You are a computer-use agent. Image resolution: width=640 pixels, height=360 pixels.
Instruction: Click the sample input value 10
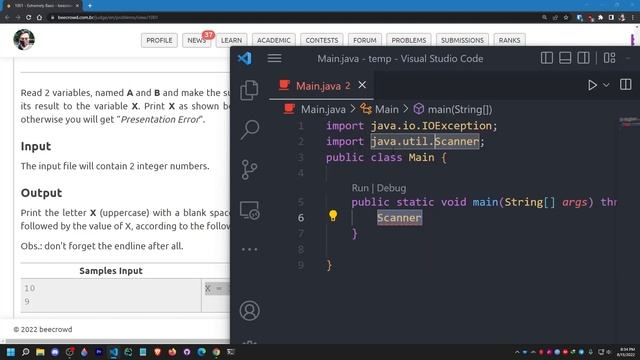click(29, 288)
